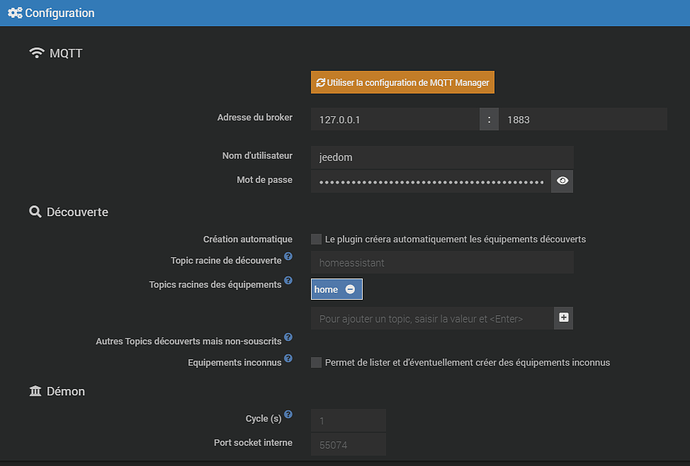This screenshot has width=690, height=466.
Task: Open help tooltip for Cycle (s)
Action: (288, 413)
